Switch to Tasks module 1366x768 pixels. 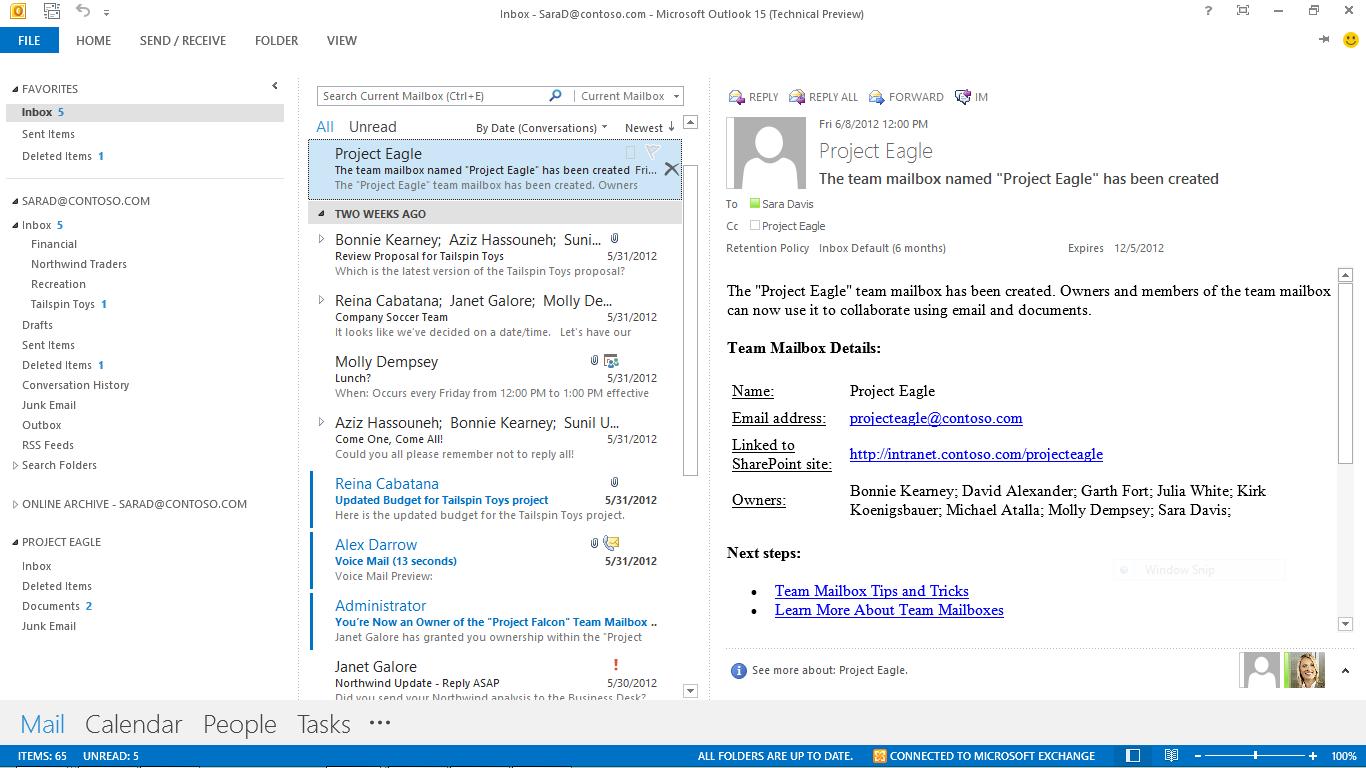pos(324,724)
